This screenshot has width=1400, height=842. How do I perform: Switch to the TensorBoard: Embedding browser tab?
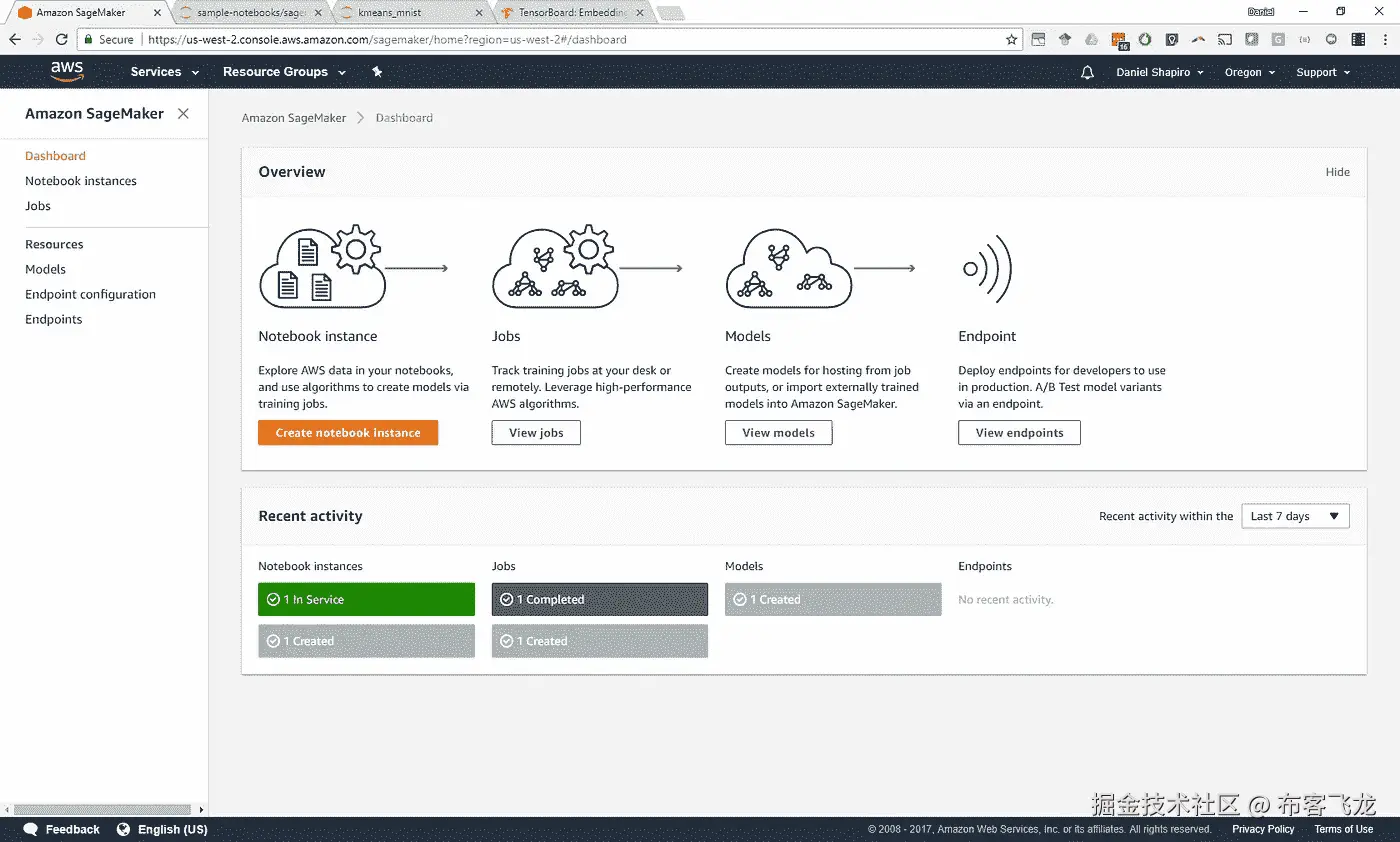[x=572, y=12]
